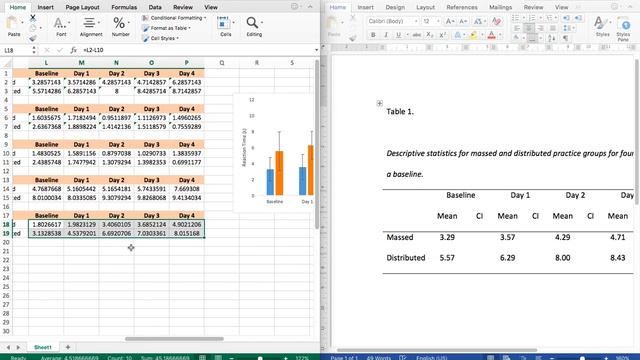The height and width of the screenshot is (360, 640).
Task: Select column Q header in Excel
Action: coord(222,63)
